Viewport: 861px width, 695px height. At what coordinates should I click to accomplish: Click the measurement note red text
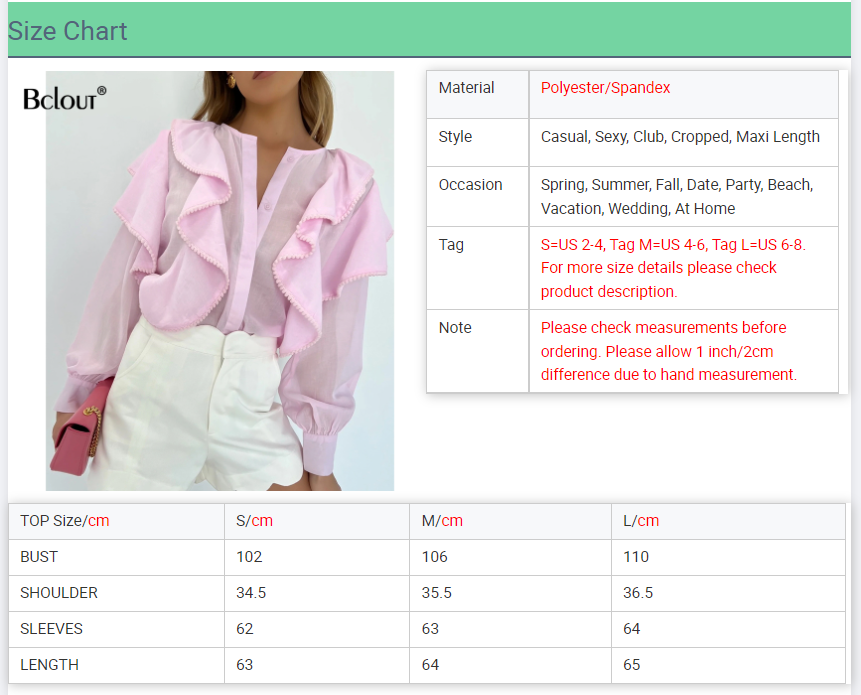[668, 351]
